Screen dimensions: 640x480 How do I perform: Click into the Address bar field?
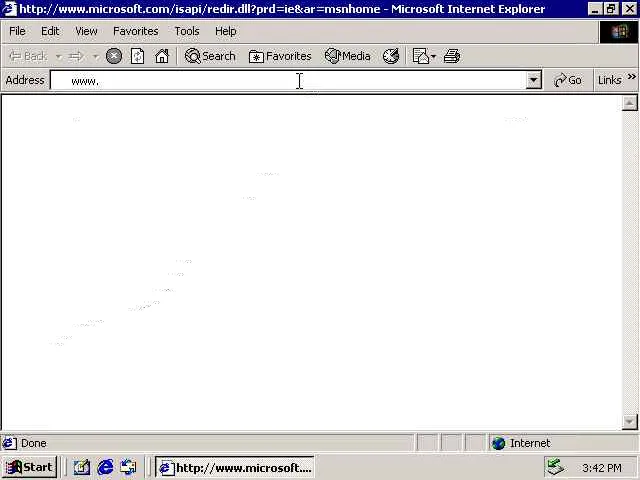[288, 80]
